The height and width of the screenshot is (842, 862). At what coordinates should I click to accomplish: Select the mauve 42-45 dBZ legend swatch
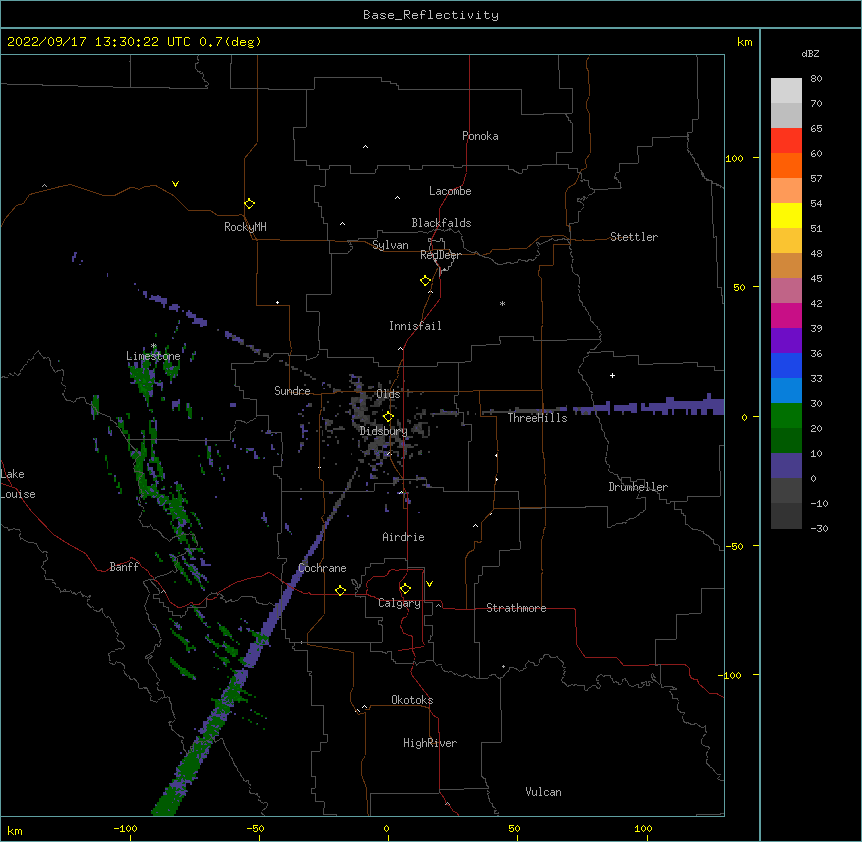[786, 291]
